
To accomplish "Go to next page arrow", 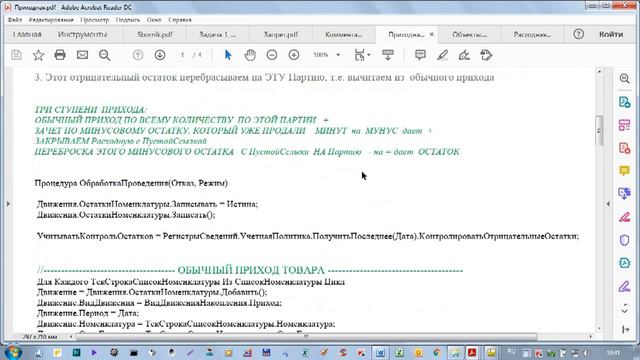I will click(160, 55).
